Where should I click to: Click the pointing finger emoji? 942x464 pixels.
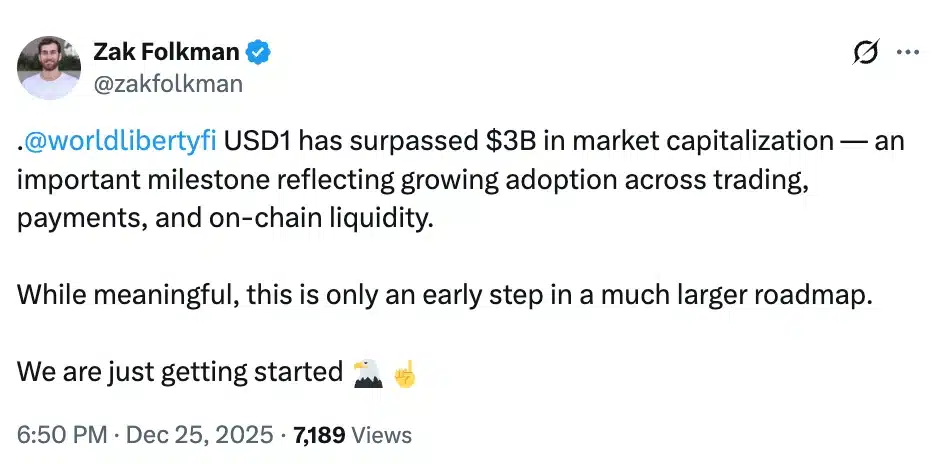[404, 373]
